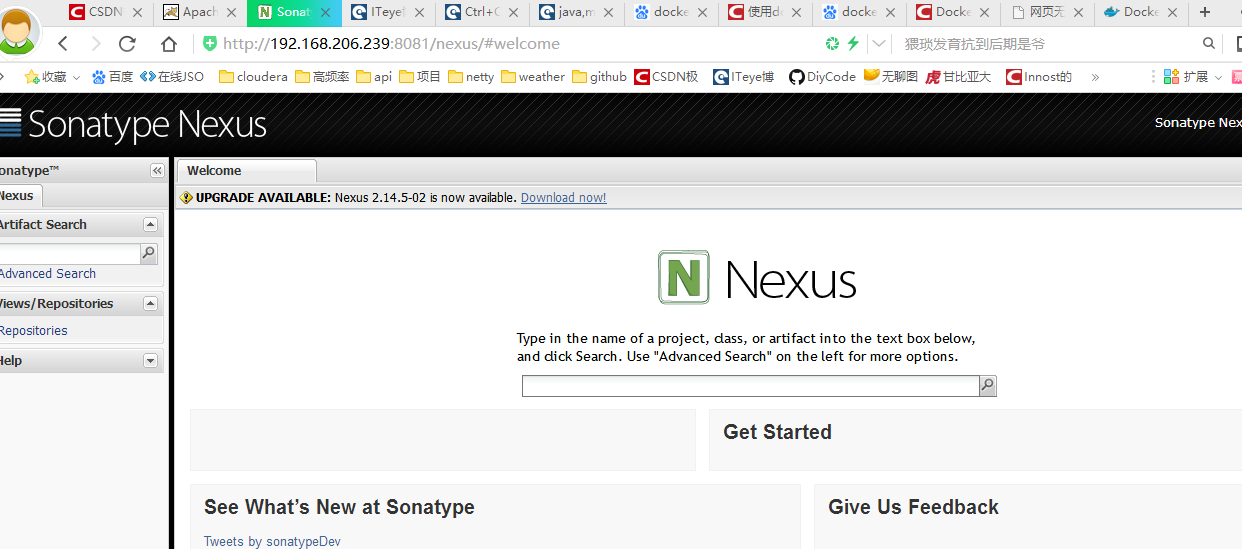Open a new browser tab with plus
Viewport: 1242px width, 549px height.
1205,12
